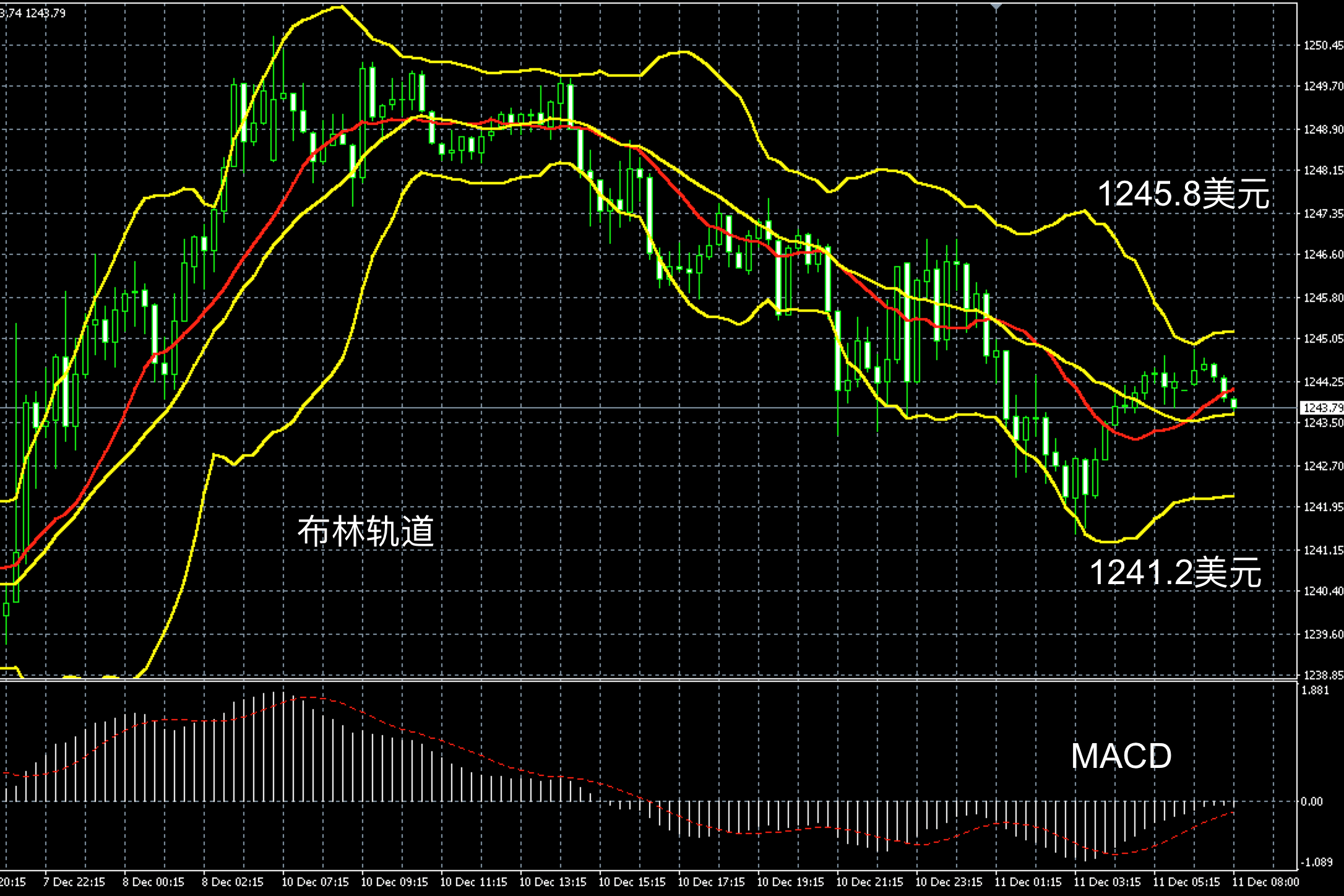This screenshot has height=896, width=1344.
Task: Click the current price label 1243.79
Action: 1322,408
